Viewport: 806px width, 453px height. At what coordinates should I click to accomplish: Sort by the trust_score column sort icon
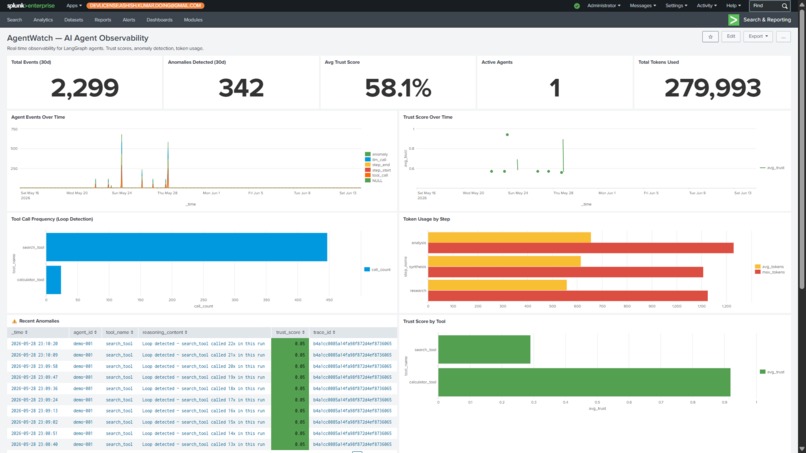pos(303,333)
